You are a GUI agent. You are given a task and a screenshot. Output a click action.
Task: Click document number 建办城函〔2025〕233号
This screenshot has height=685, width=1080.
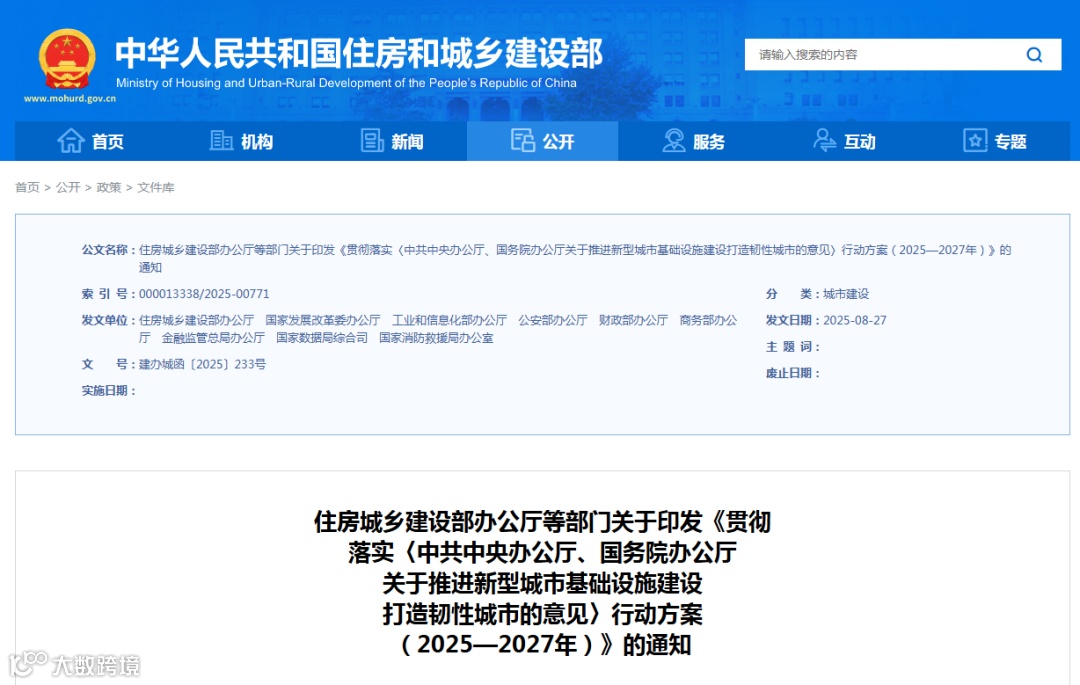tap(202, 364)
